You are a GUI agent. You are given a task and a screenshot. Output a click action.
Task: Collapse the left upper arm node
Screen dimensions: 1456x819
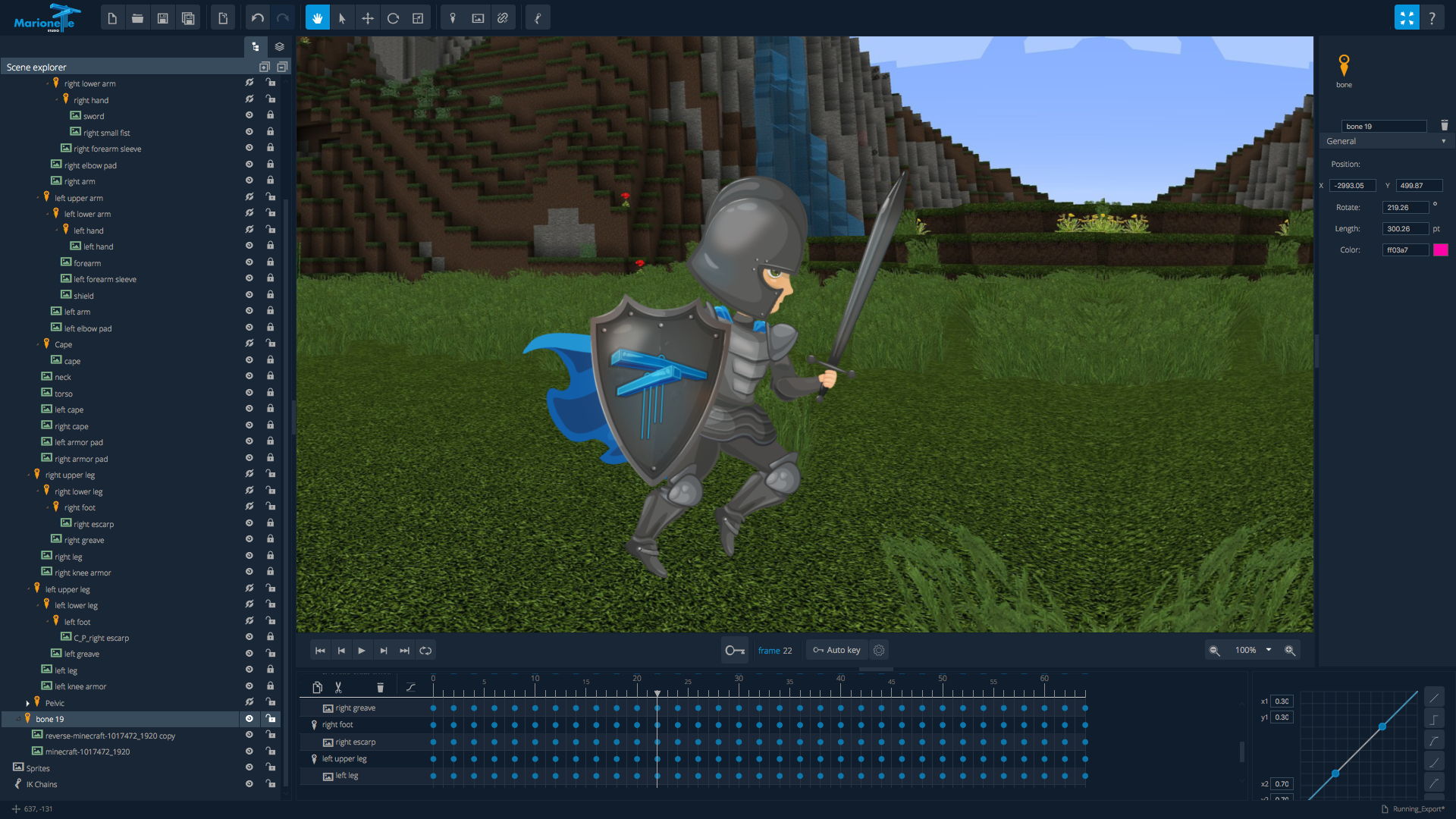(x=37, y=199)
